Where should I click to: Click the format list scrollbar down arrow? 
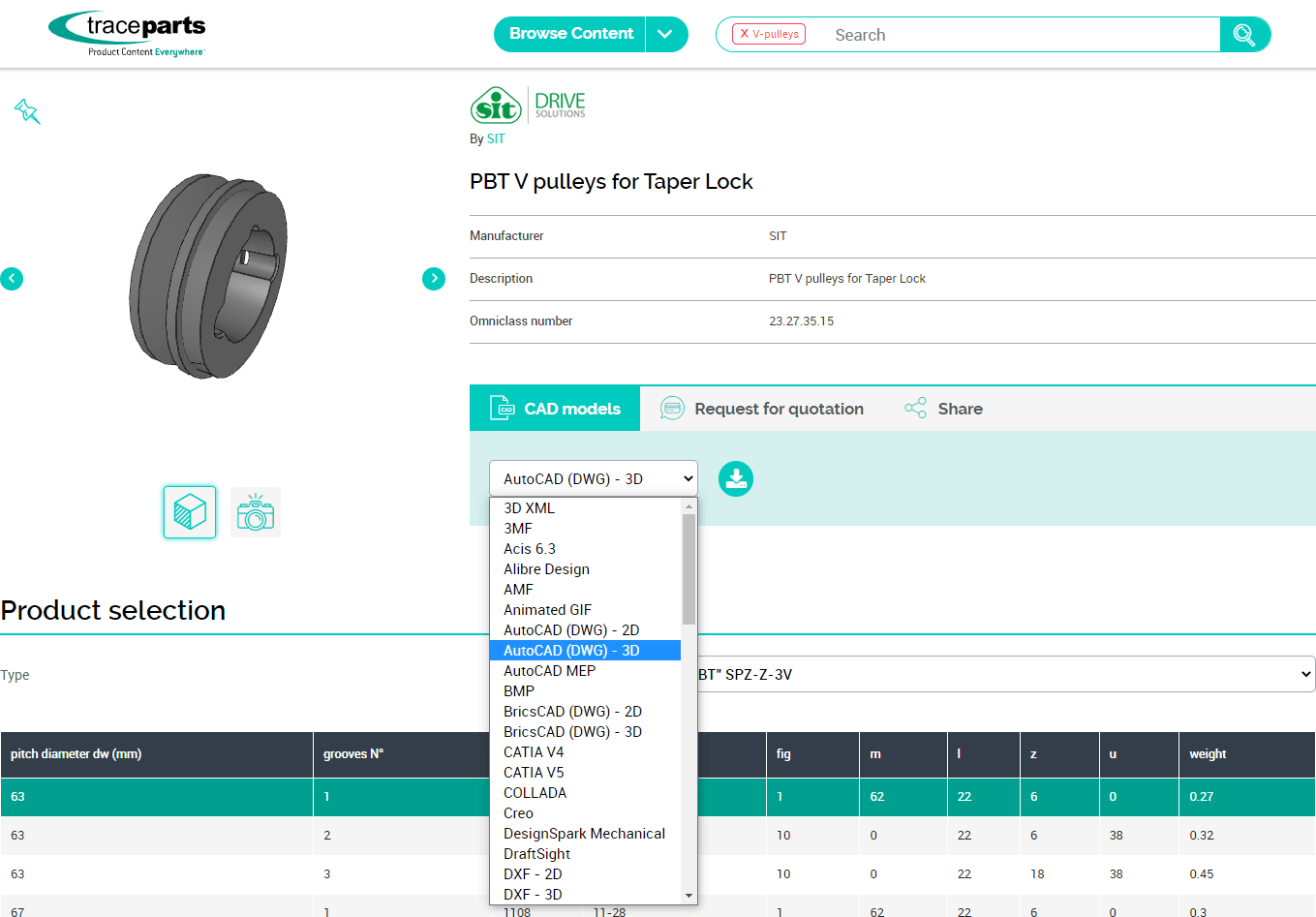pyautogui.click(x=689, y=896)
